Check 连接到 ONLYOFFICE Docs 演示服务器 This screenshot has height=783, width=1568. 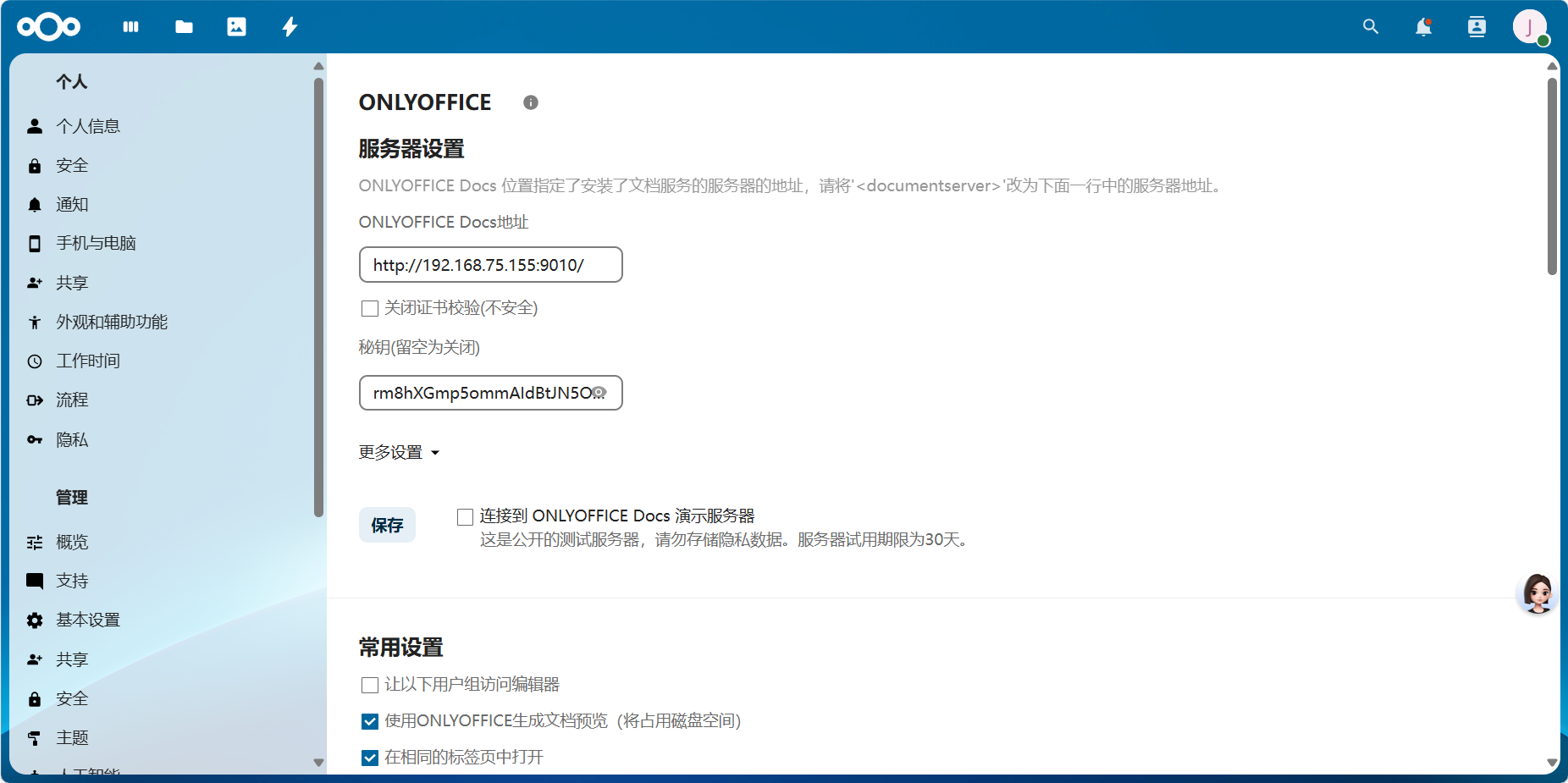[x=464, y=516]
